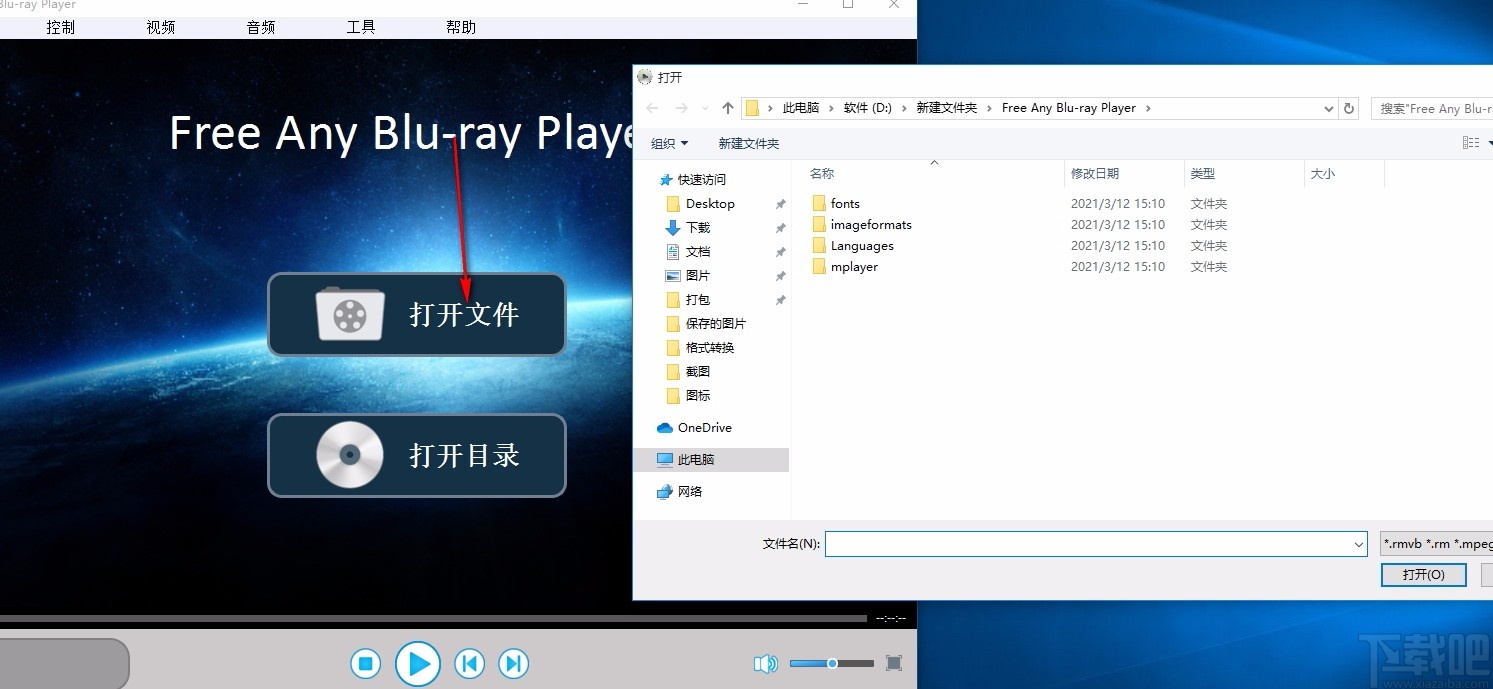Click 新建文件夹 to create a folder
This screenshot has height=689, width=1493.
(748, 143)
